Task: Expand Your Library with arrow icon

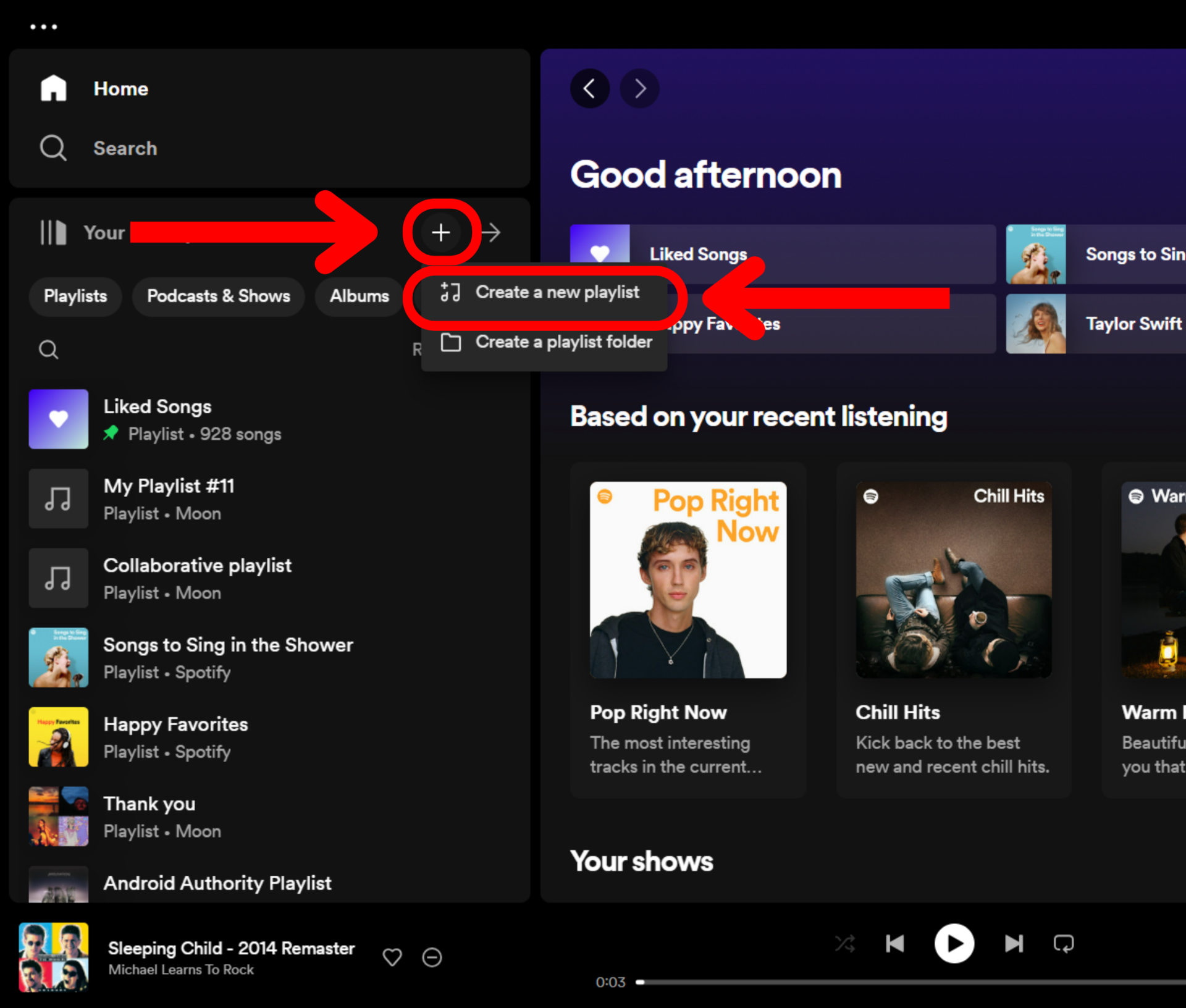Action: 492,233
